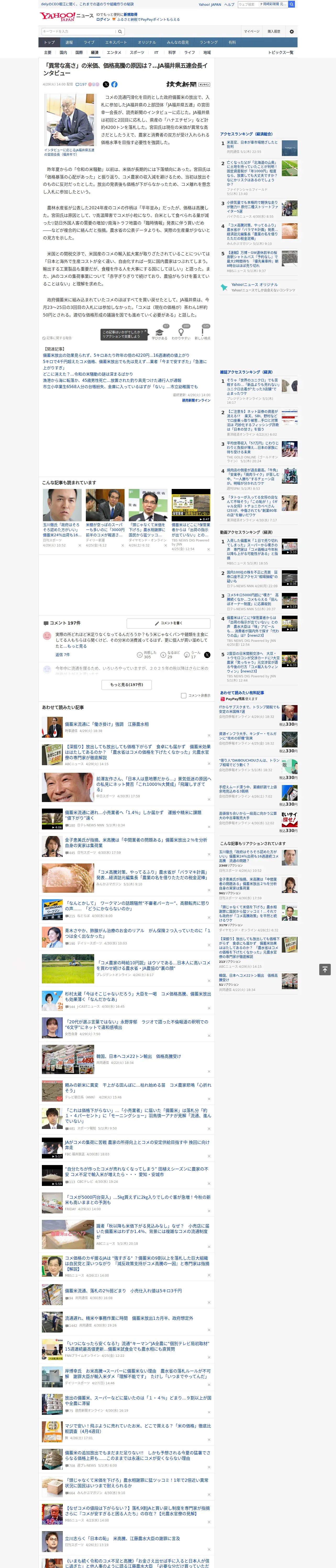Open related link 市立小卒業生6568人分の台帳紛失
Viewport: 336px width, 1568px height.
coord(120,387)
